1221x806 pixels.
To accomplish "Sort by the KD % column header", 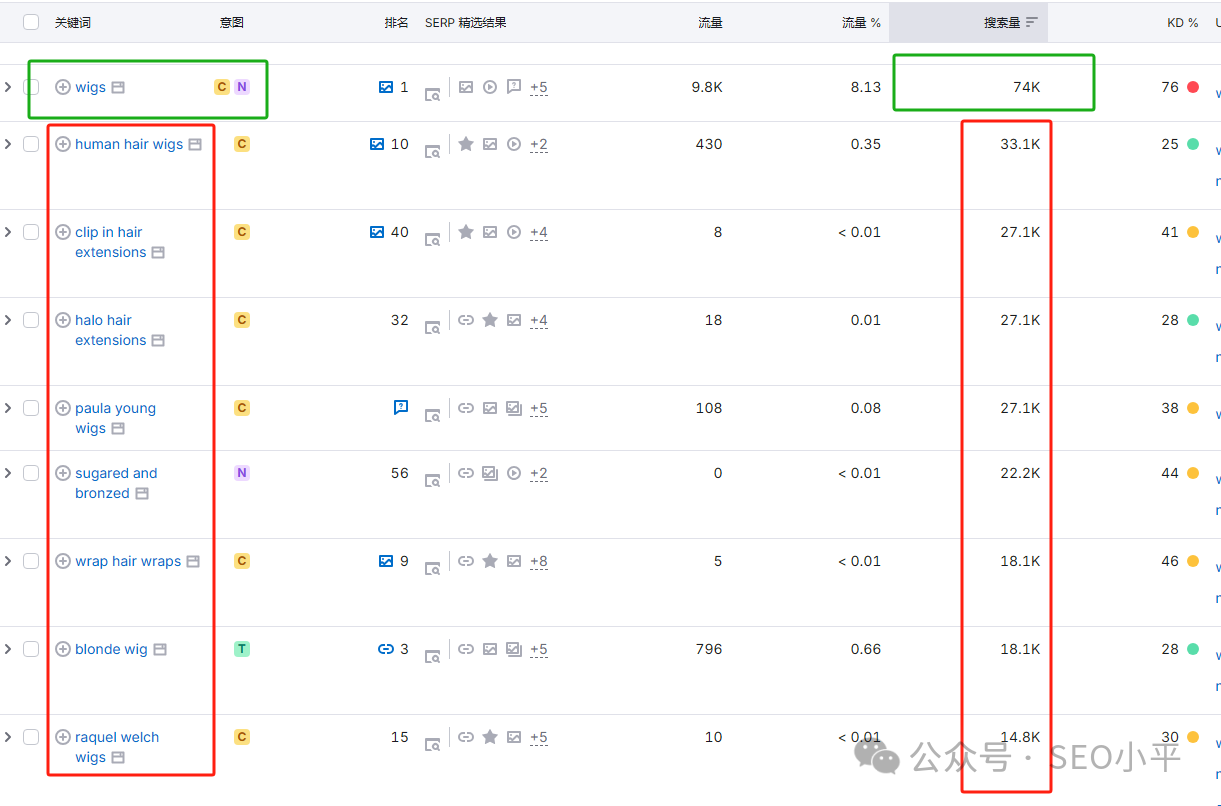I will coord(1182,22).
